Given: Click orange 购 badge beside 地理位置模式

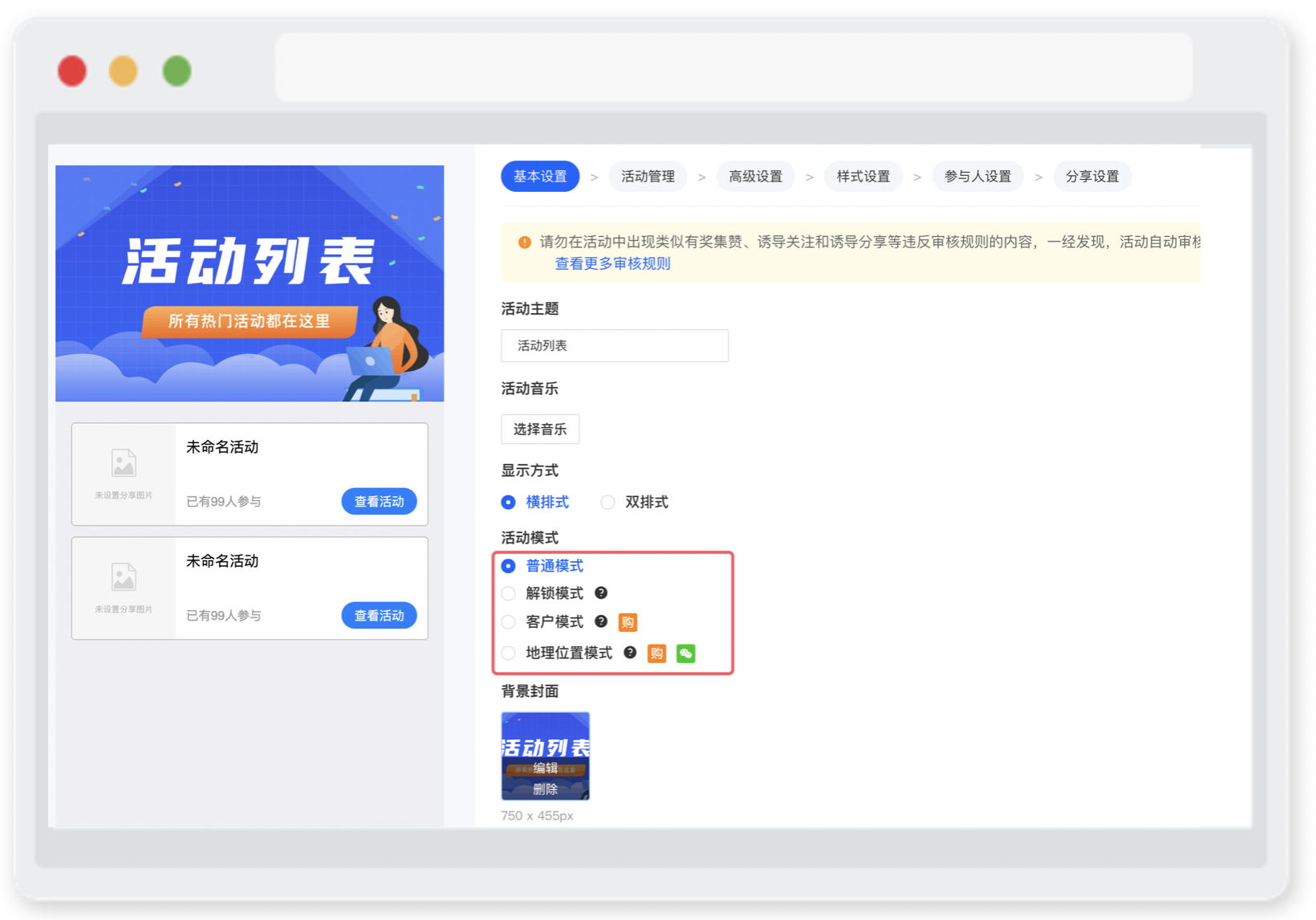Looking at the screenshot, I should 656,653.
